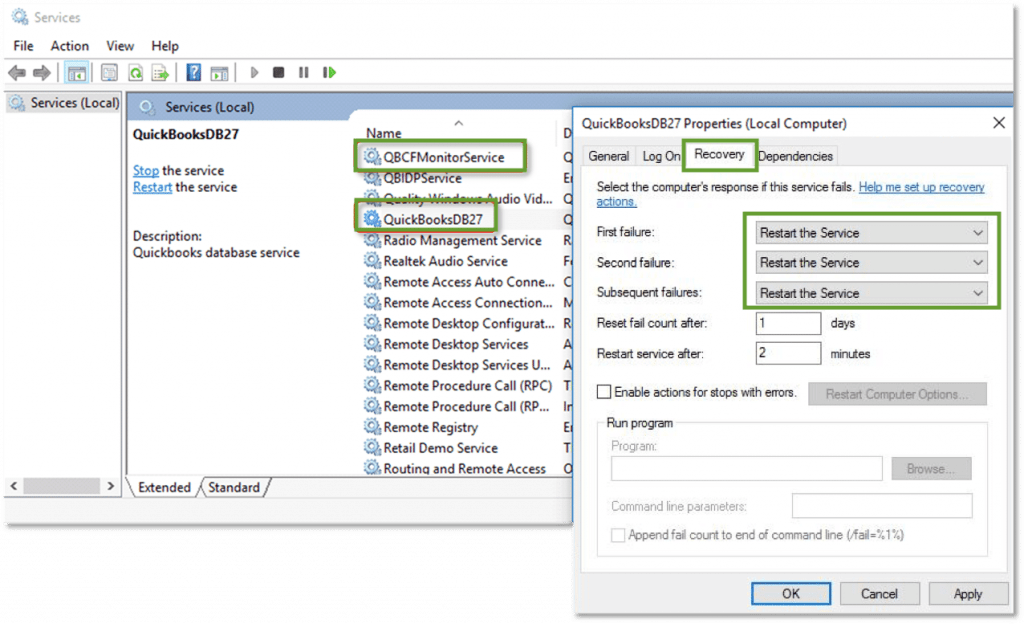Open the View menu
This screenshot has height=624, width=1024.
[x=120, y=46]
